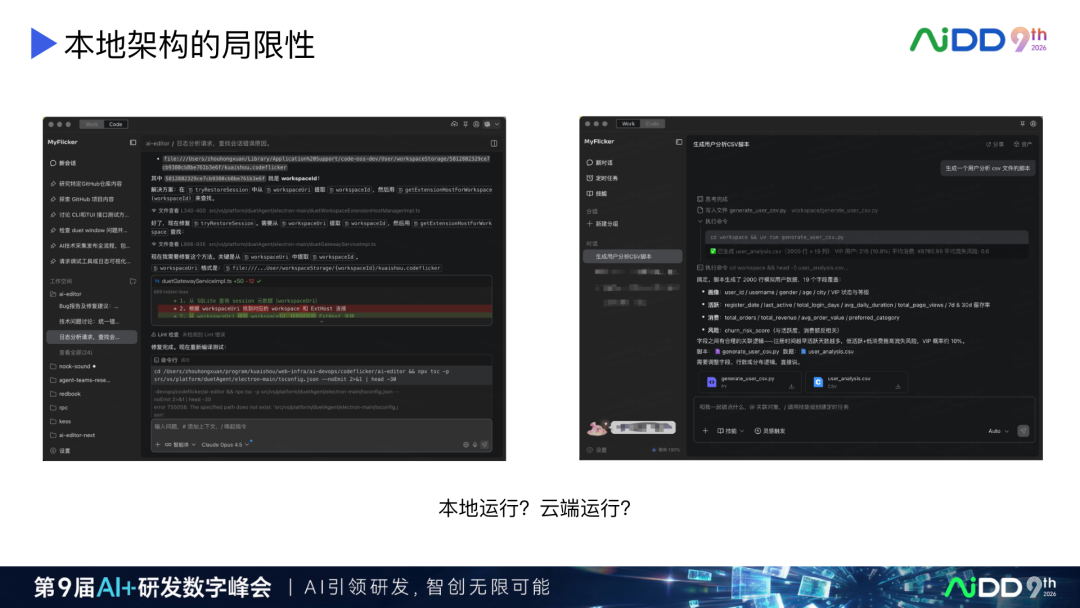Viewport: 1080px width, 608px height.
Task: Open Auto model dropdown
Action: (998, 431)
